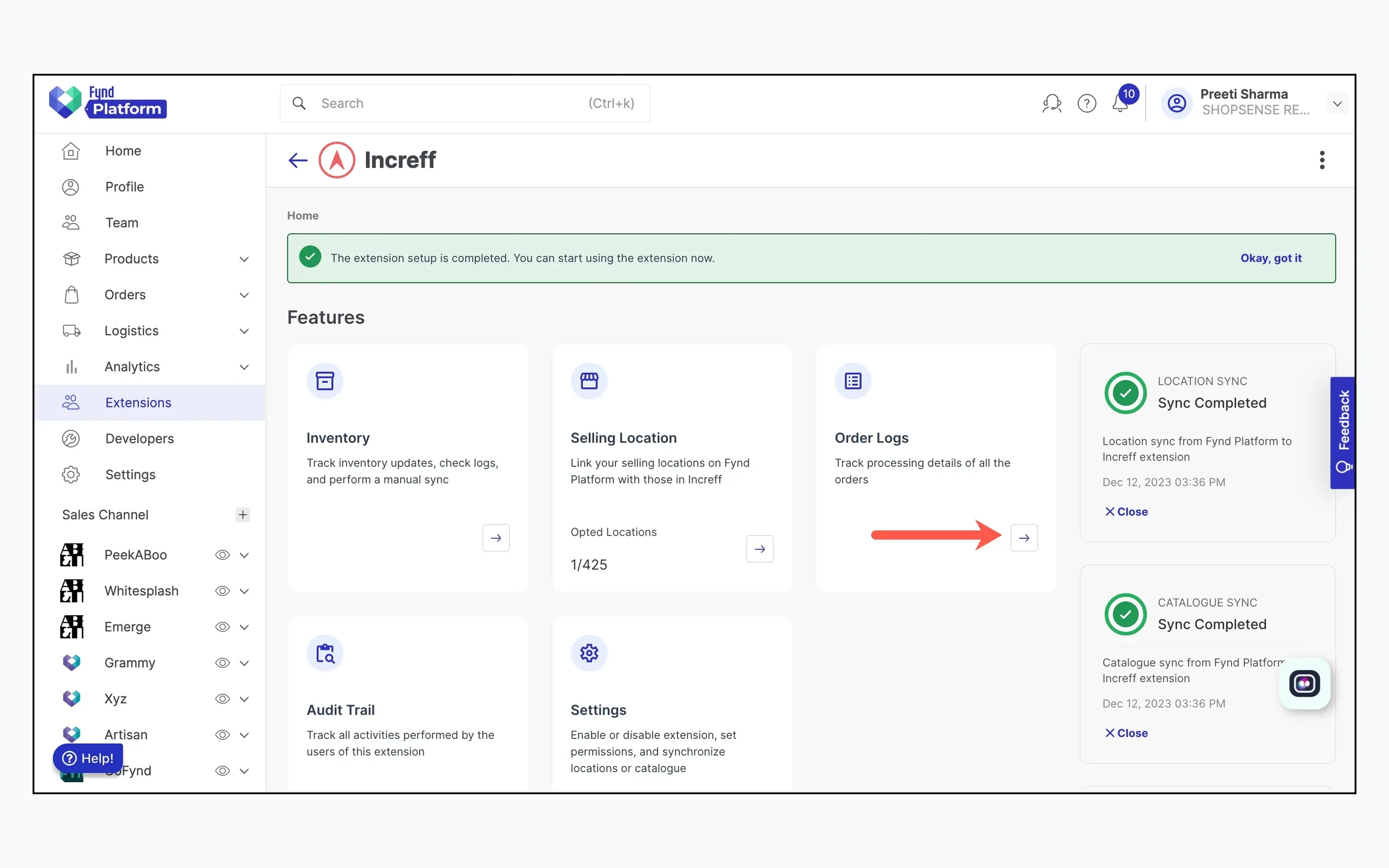This screenshot has width=1389, height=868.
Task: Expand the Orders menu chevron
Action: pos(244,295)
